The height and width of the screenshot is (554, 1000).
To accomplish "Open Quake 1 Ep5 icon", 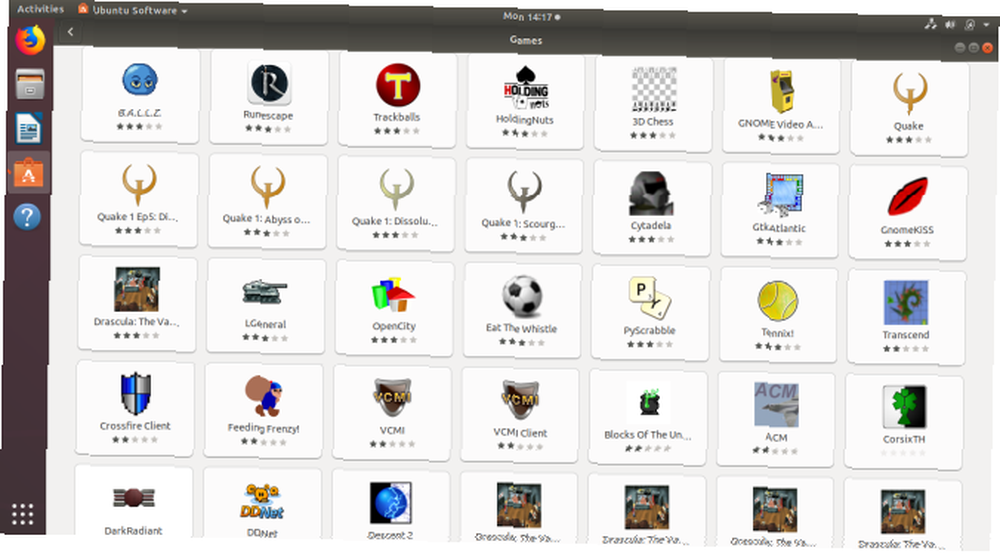I will pos(138,184).
